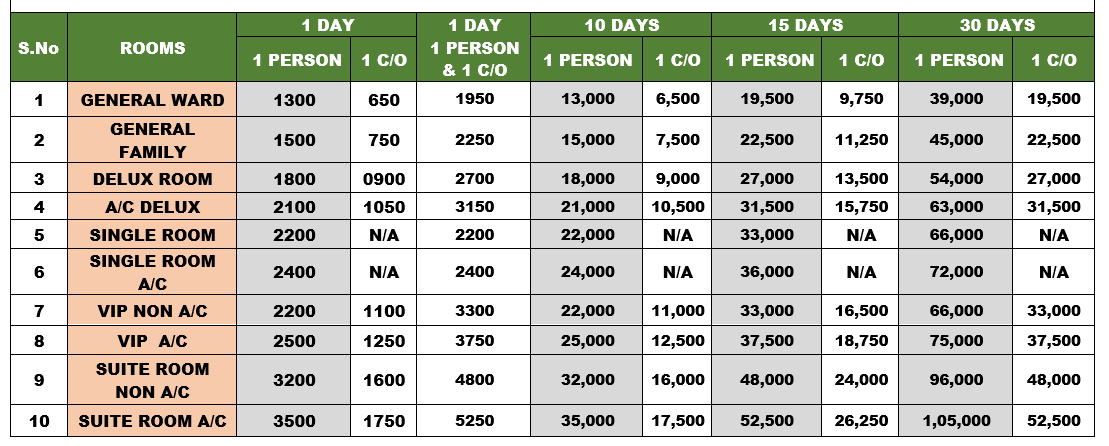The height and width of the screenshot is (446, 1109).
Task: Click the SUITE ROOM A/C row label
Action: 153,421
